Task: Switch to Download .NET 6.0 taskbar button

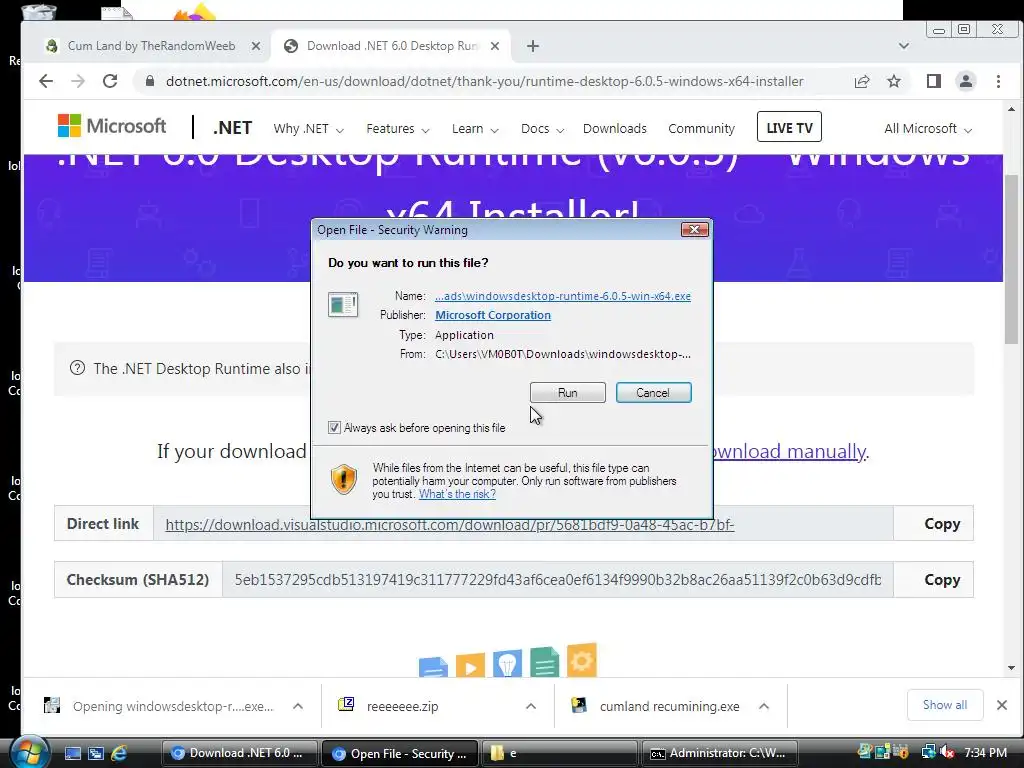Action: pyautogui.click(x=239, y=753)
